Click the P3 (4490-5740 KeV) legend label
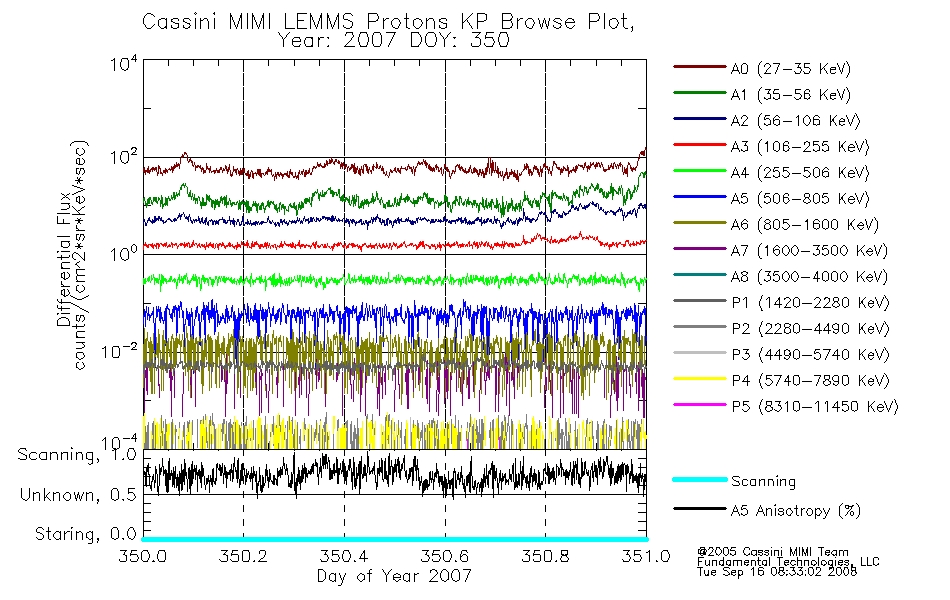 [810, 355]
